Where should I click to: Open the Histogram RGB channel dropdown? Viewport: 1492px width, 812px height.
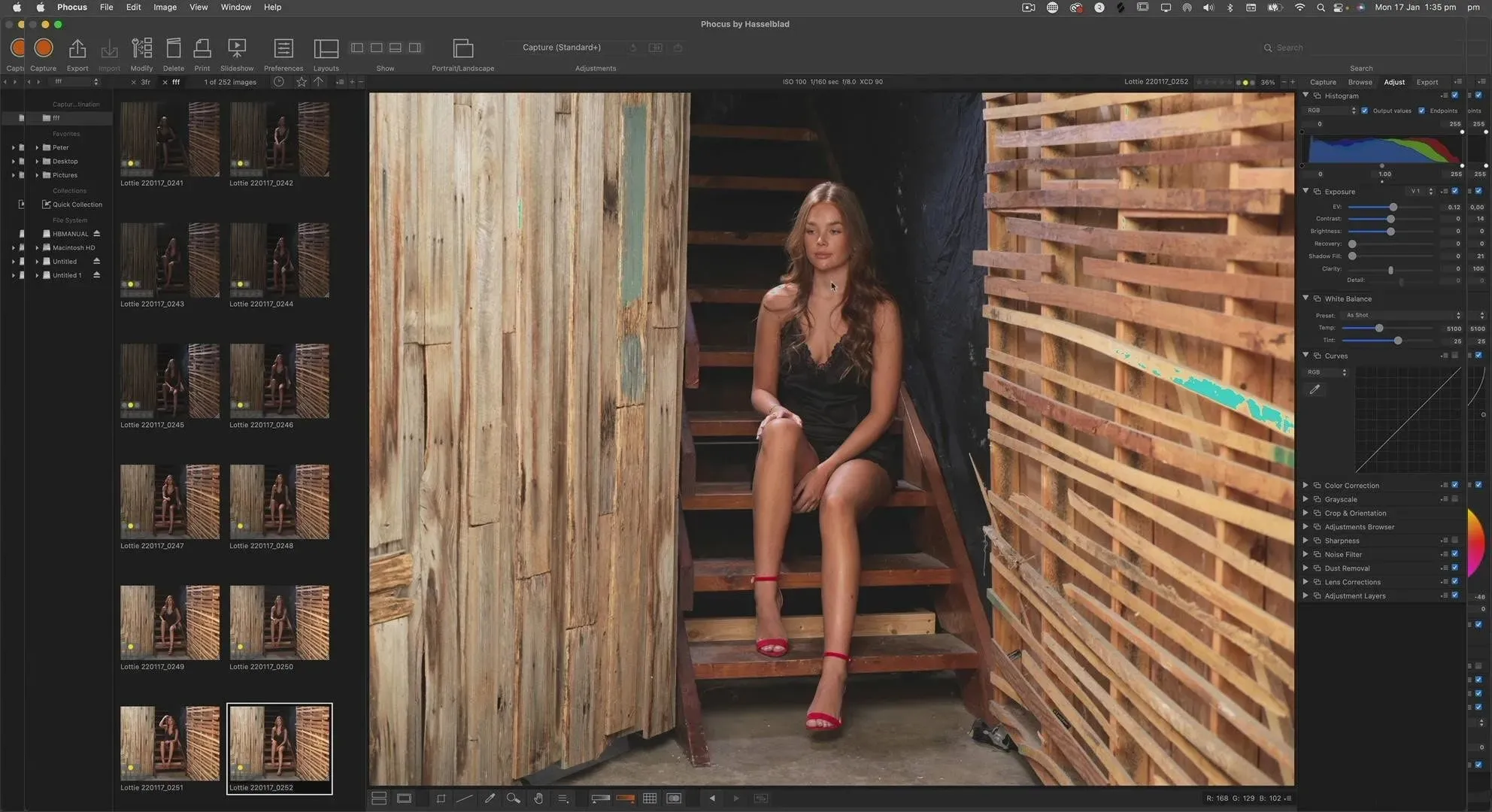[1331, 111]
